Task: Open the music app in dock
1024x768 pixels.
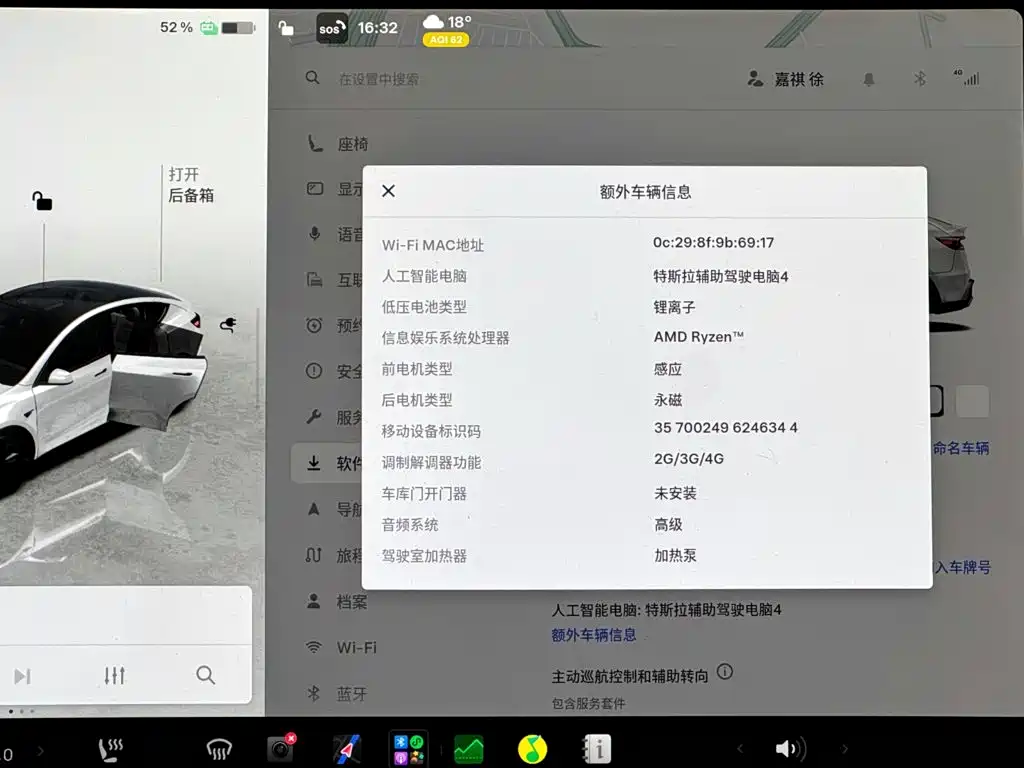Action: point(532,748)
